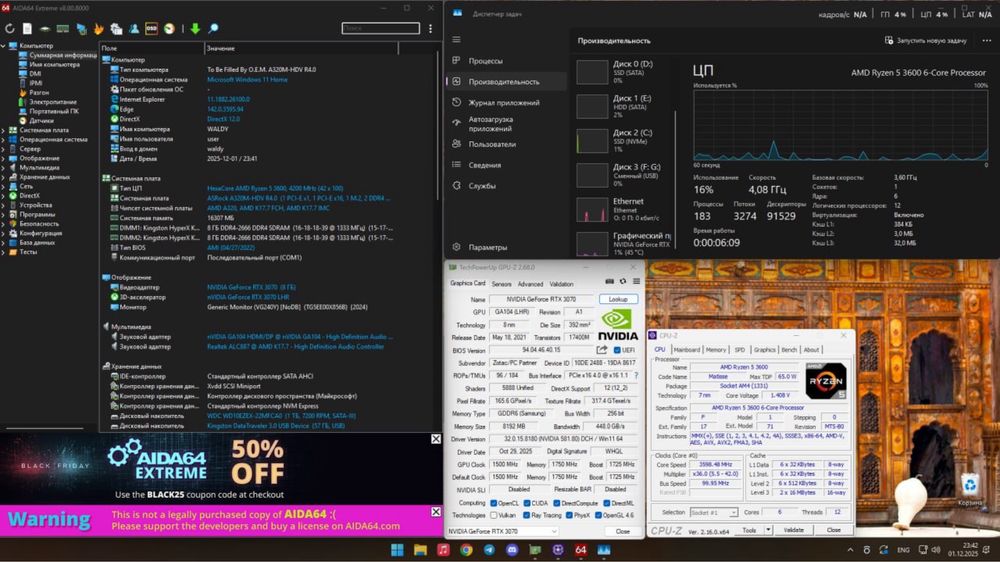Screen dimensions: 1000x562
Task: Open the GPU-Z hamburger menu icon
Action: coord(636,281)
